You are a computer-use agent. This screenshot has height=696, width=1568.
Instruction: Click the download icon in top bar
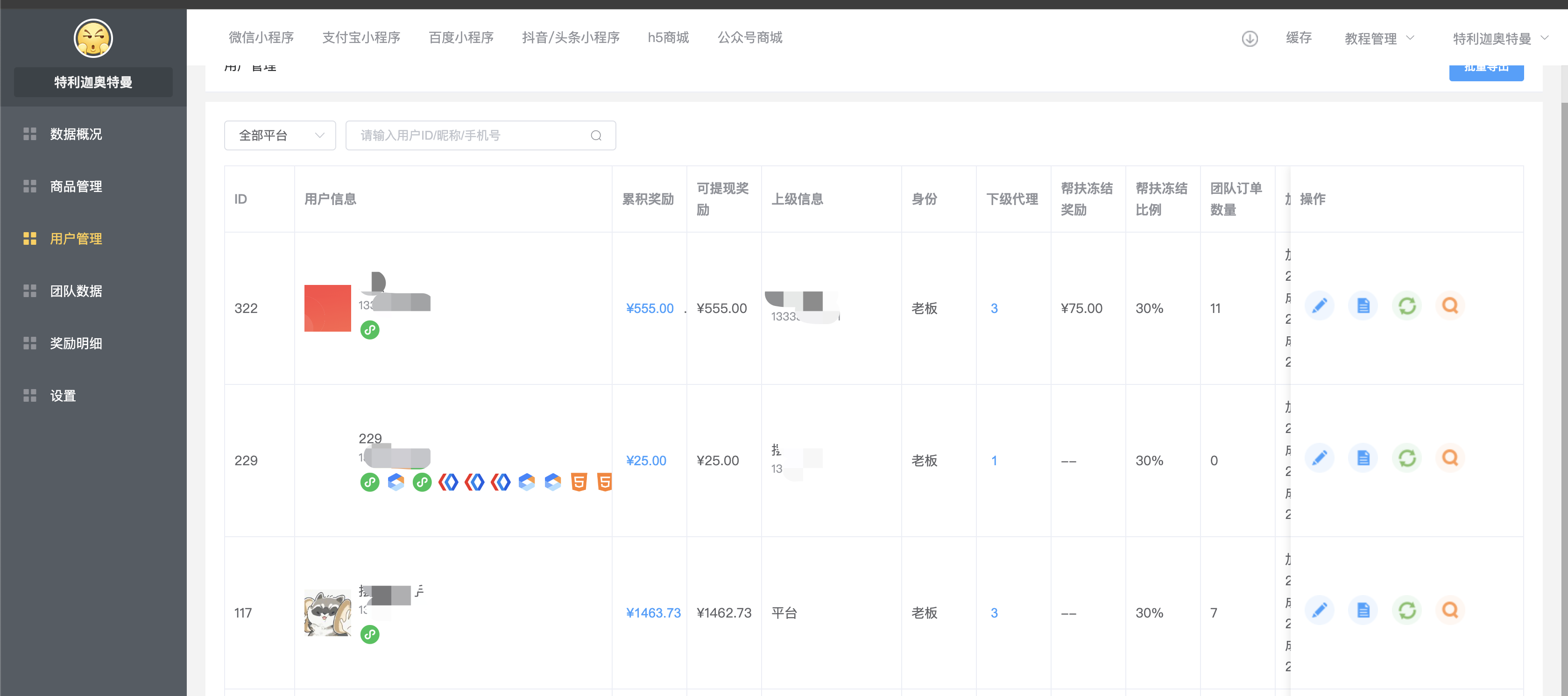point(1249,38)
